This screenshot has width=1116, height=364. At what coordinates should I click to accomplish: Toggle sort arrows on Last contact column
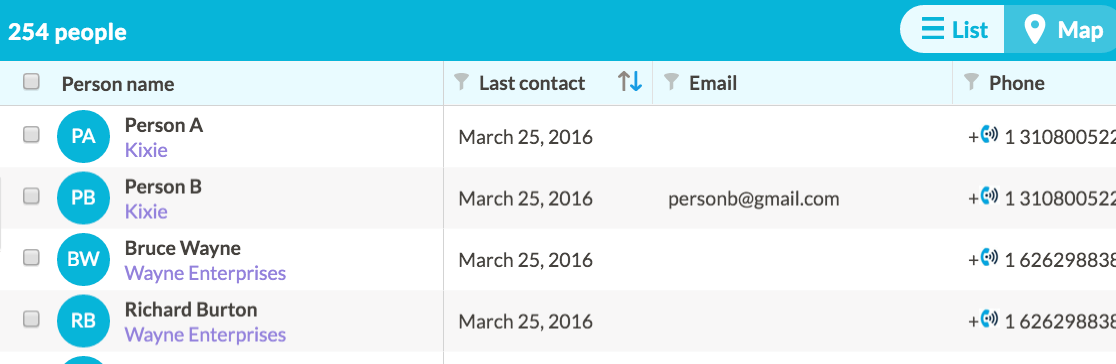click(x=630, y=82)
